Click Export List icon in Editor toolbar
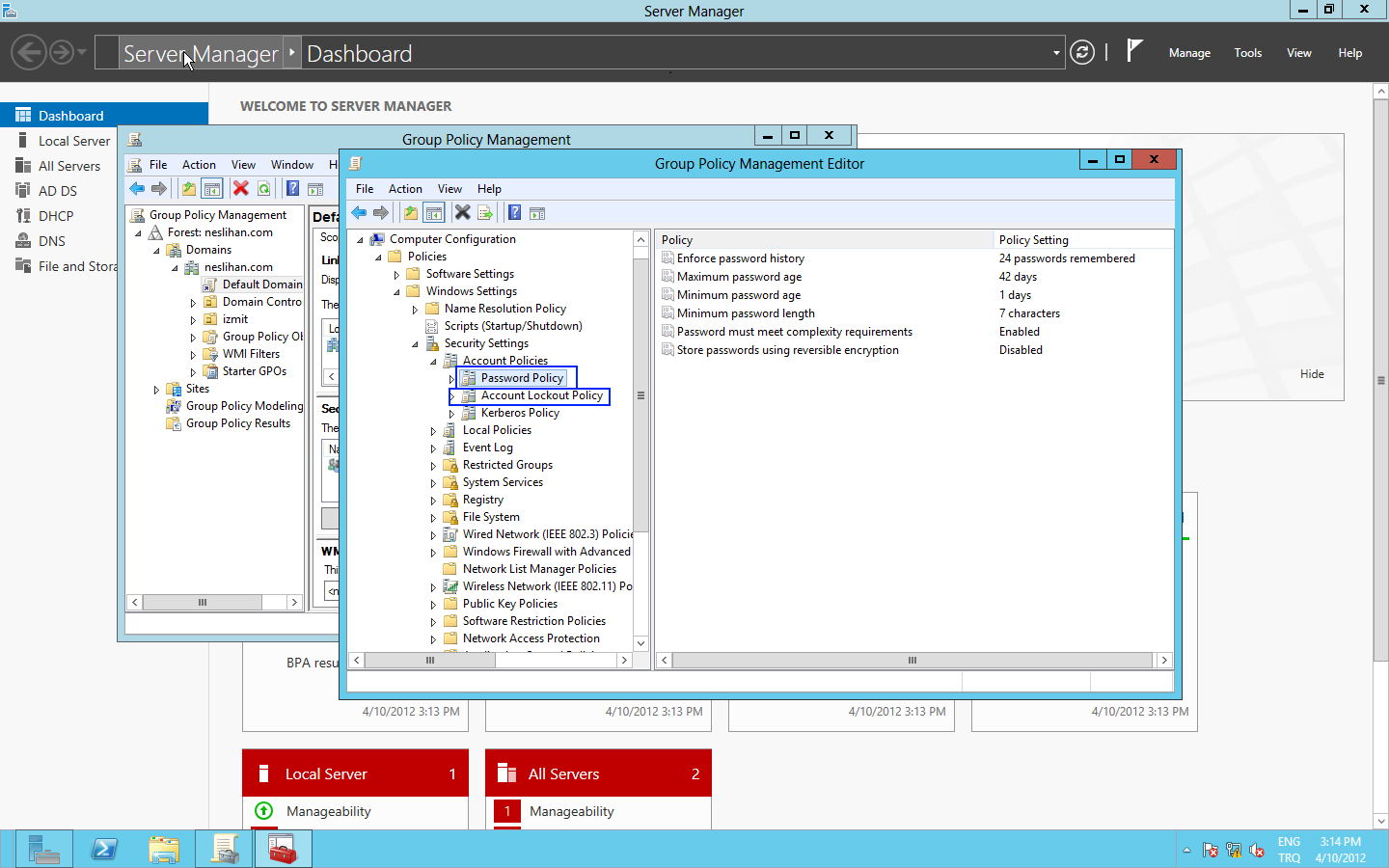 [x=485, y=213]
